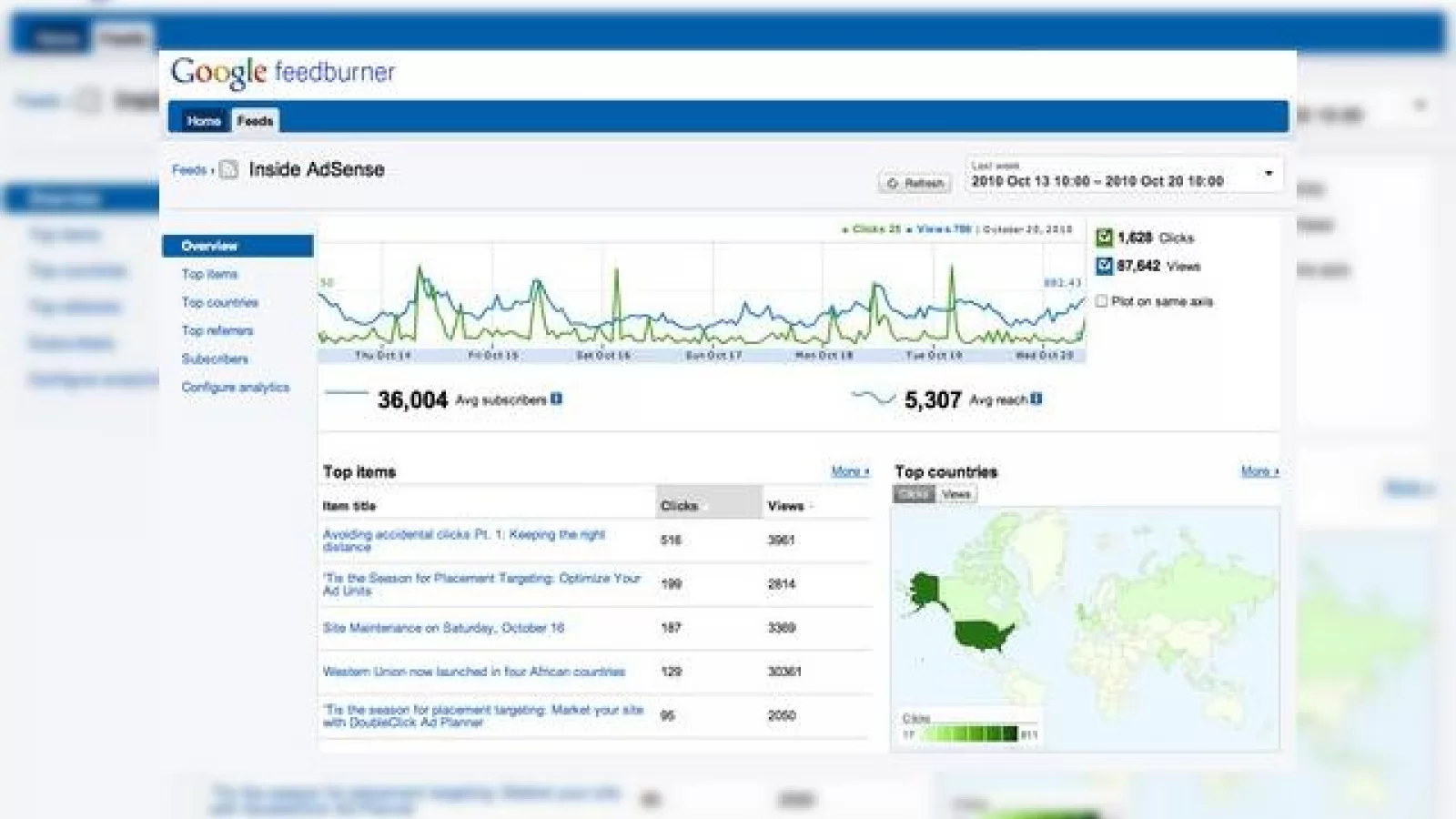Click the refresh icon in the Refresh button
This screenshot has width=1456, height=819.
click(892, 183)
